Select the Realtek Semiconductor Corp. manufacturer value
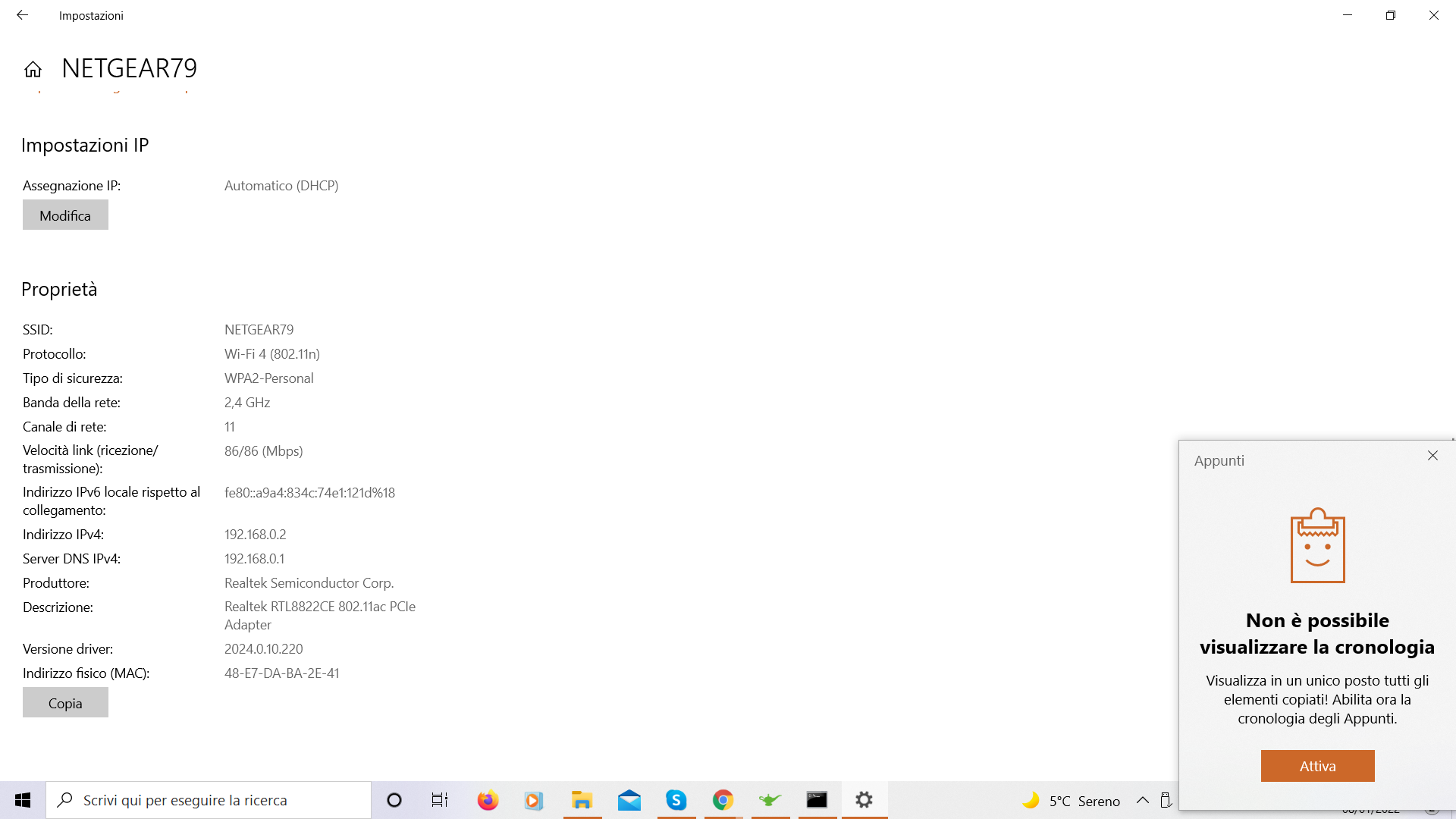The image size is (1456, 819). (309, 583)
